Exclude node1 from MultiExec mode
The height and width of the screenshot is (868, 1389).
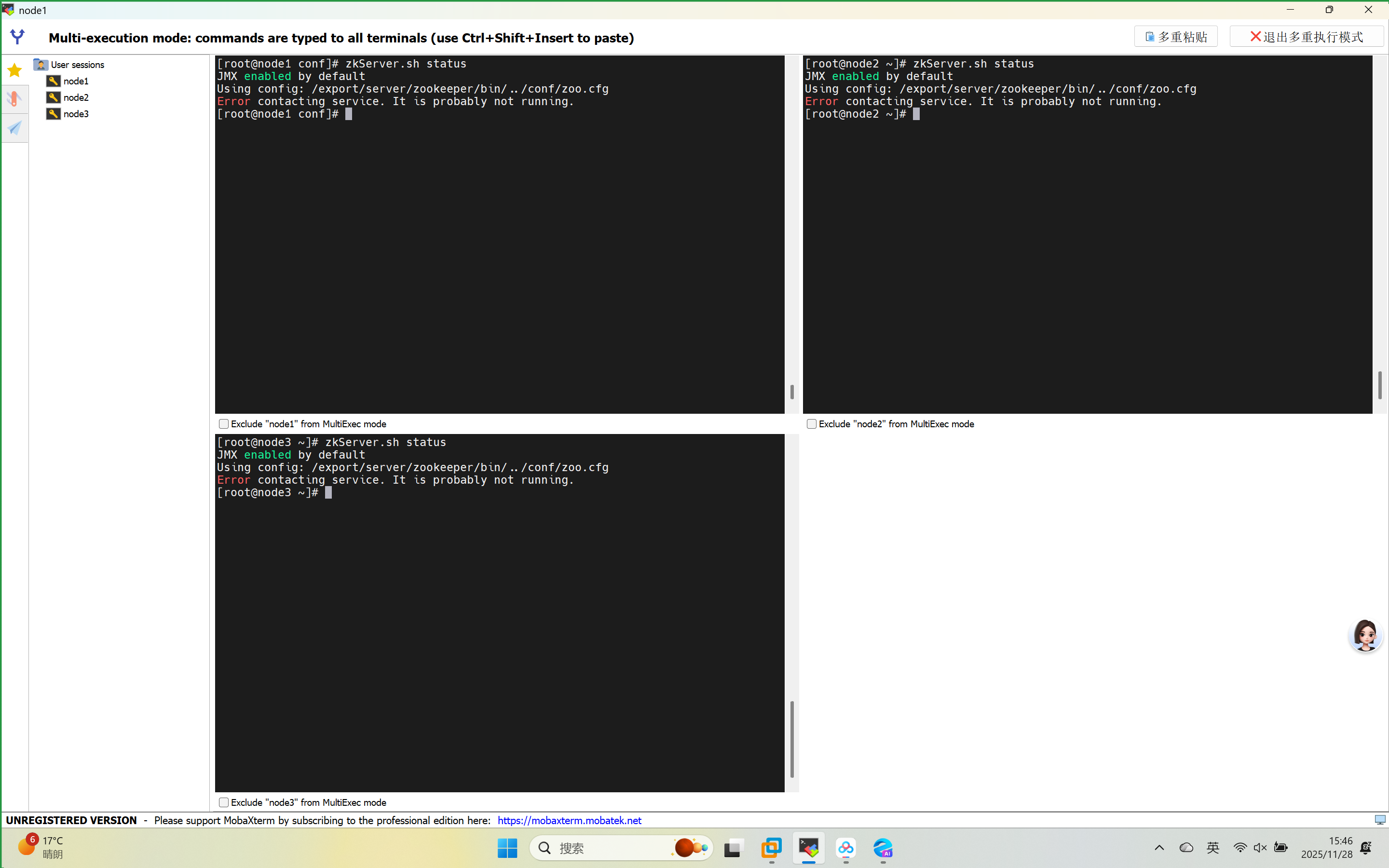click(x=224, y=424)
